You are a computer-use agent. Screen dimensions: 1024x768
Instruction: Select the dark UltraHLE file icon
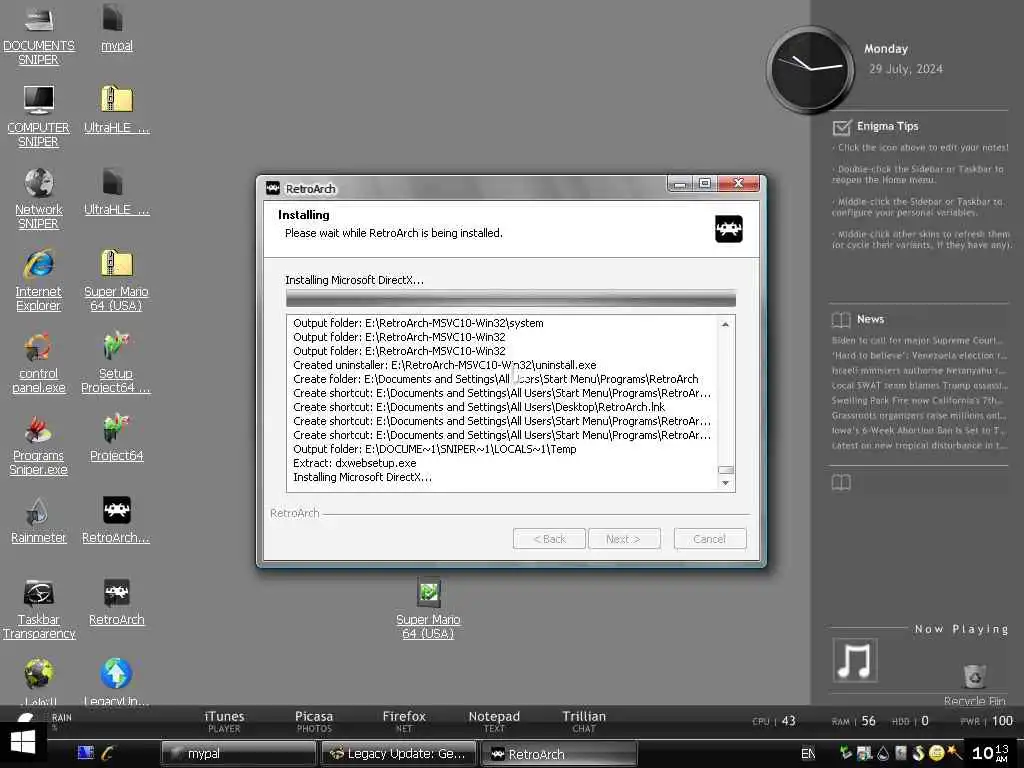[x=117, y=192]
